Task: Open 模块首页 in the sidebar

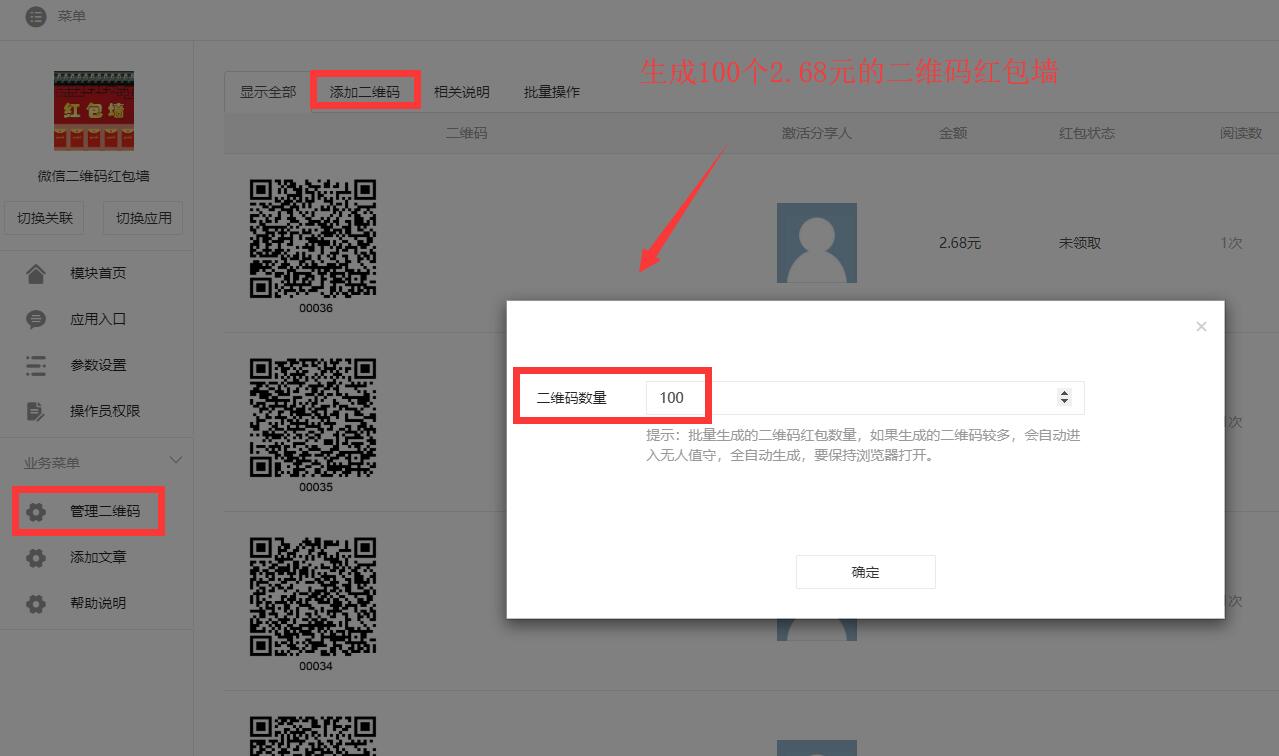Action: (x=98, y=274)
